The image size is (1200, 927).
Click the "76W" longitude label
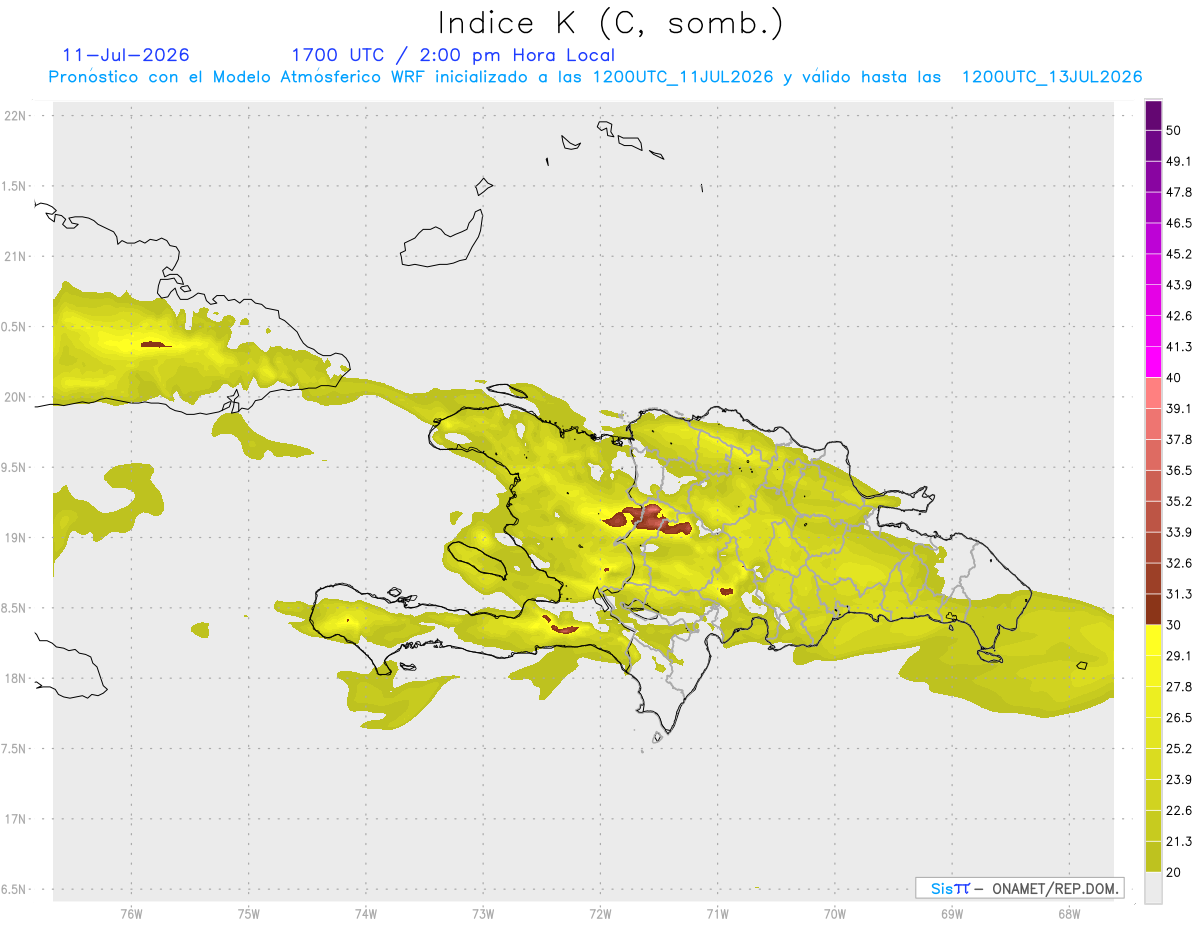click(x=131, y=914)
